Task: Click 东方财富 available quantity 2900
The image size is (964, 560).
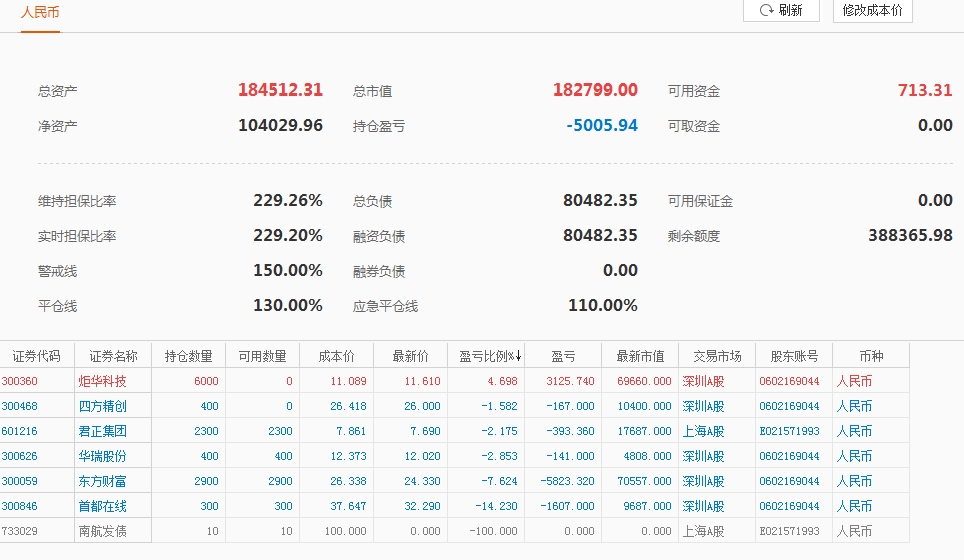Action: (x=280, y=481)
